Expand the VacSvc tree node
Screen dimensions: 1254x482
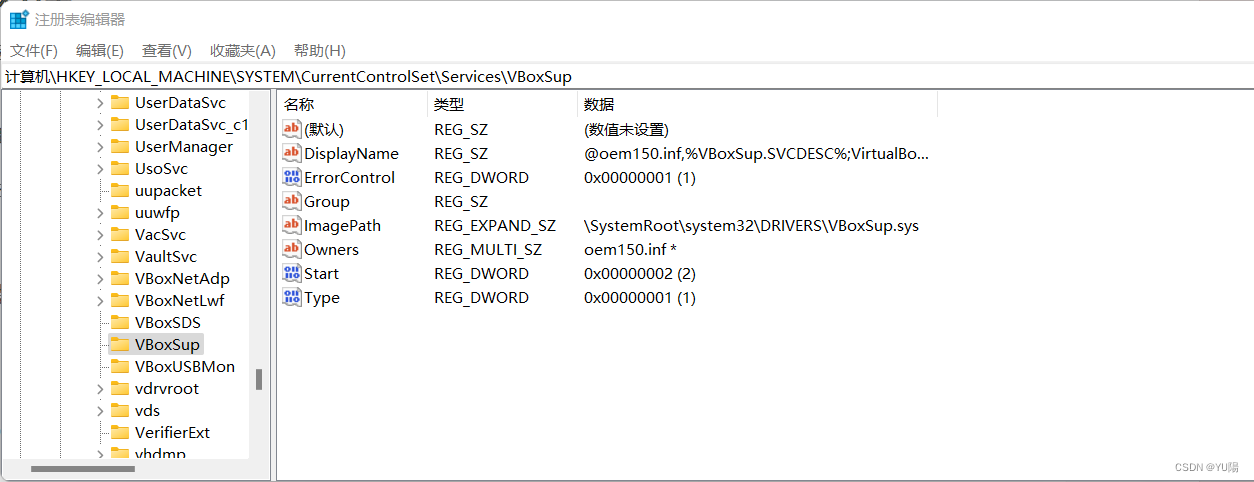click(99, 235)
